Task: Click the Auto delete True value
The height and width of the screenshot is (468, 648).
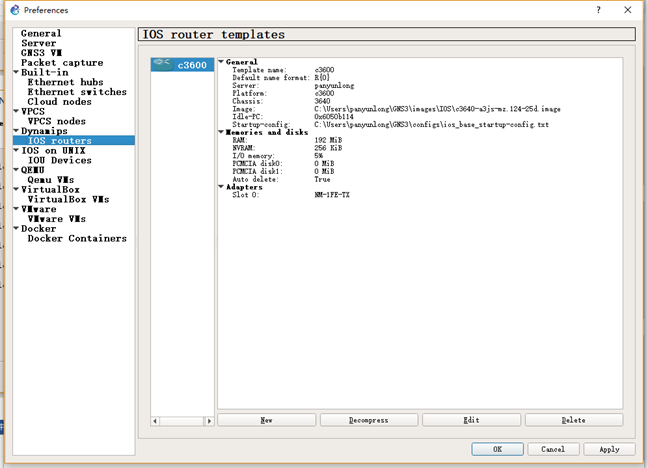Action: (322, 179)
